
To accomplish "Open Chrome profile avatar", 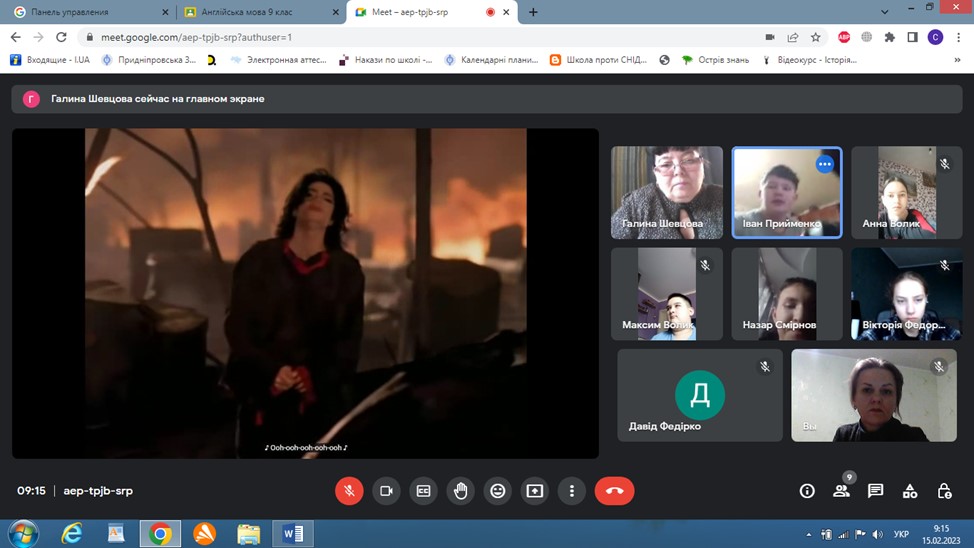I will point(935,37).
